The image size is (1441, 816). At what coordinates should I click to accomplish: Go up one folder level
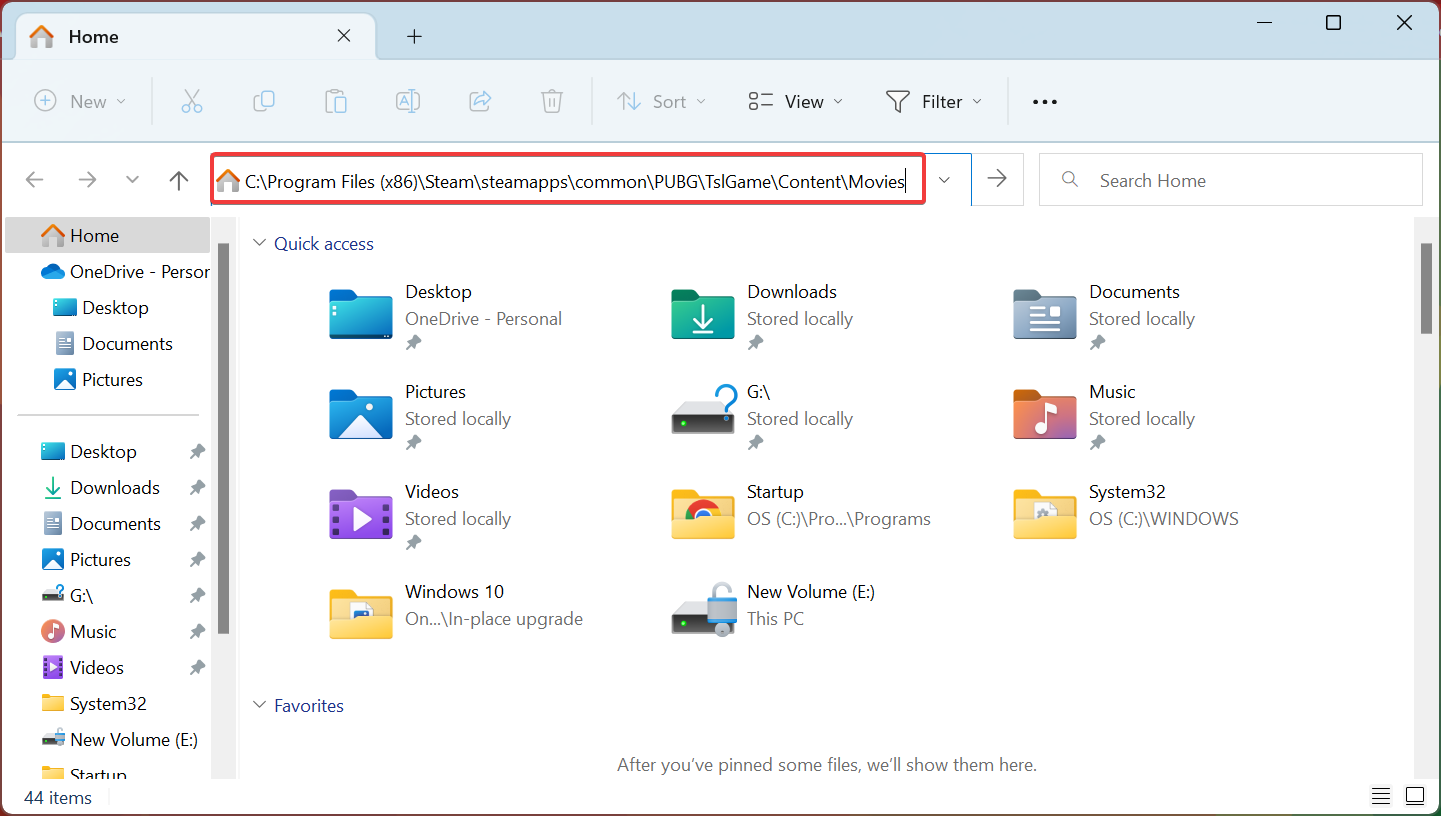[179, 180]
